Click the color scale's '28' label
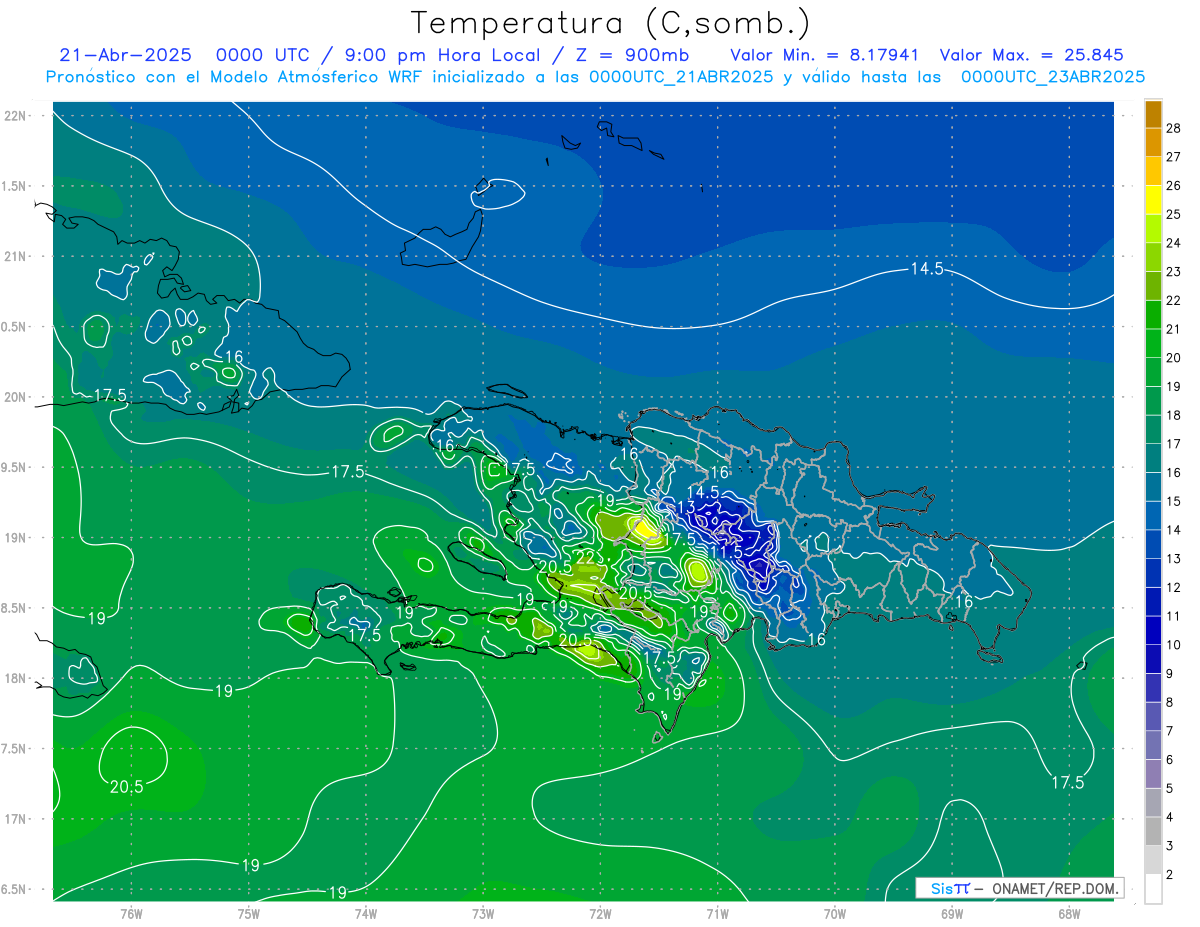This screenshot has width=1200, height=927. 1173,128
